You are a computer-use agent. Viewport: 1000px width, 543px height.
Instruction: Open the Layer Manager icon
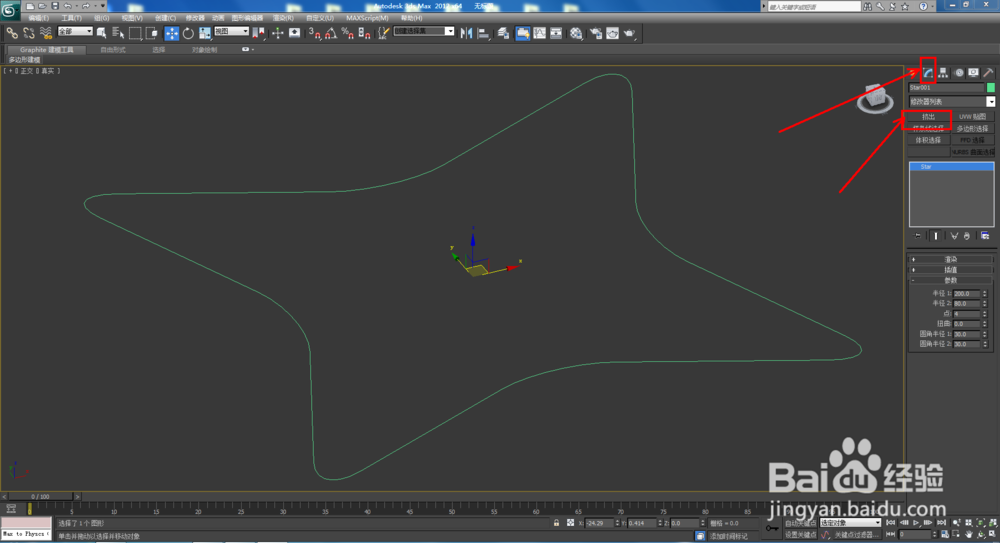(504, 33)
